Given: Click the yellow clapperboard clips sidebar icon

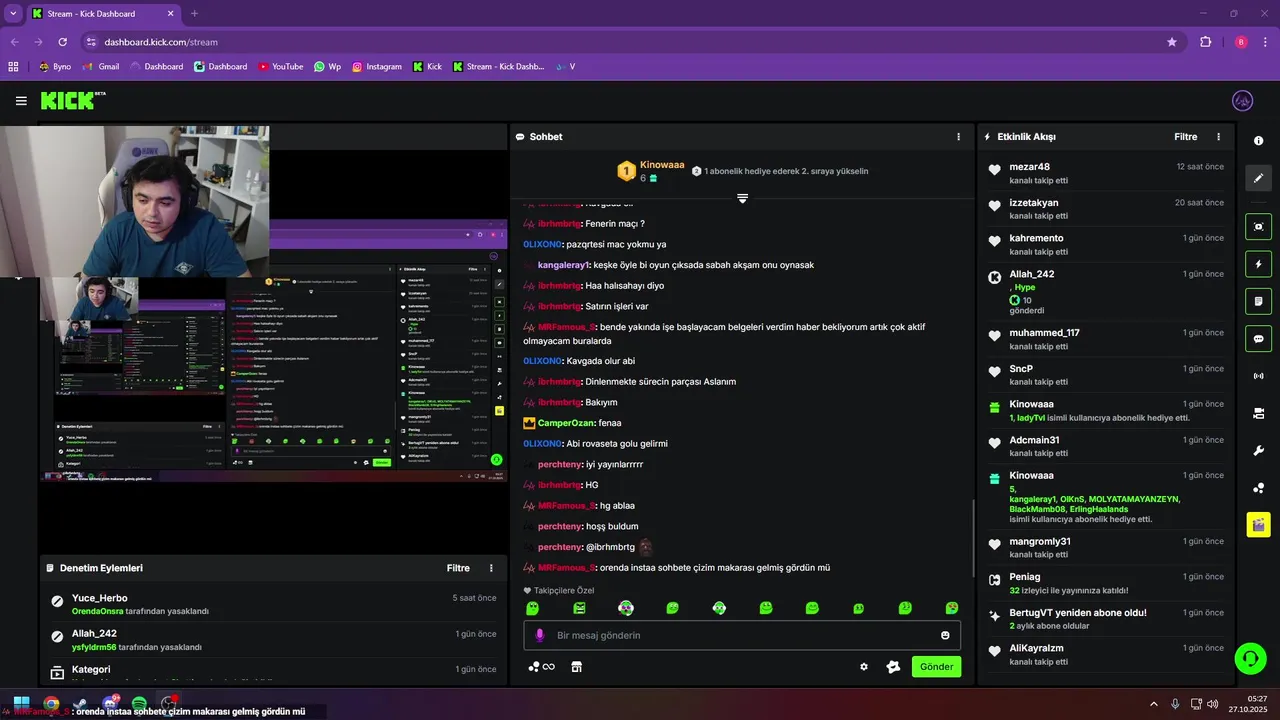Looking at the screenshot, I should click(1259, 524).
